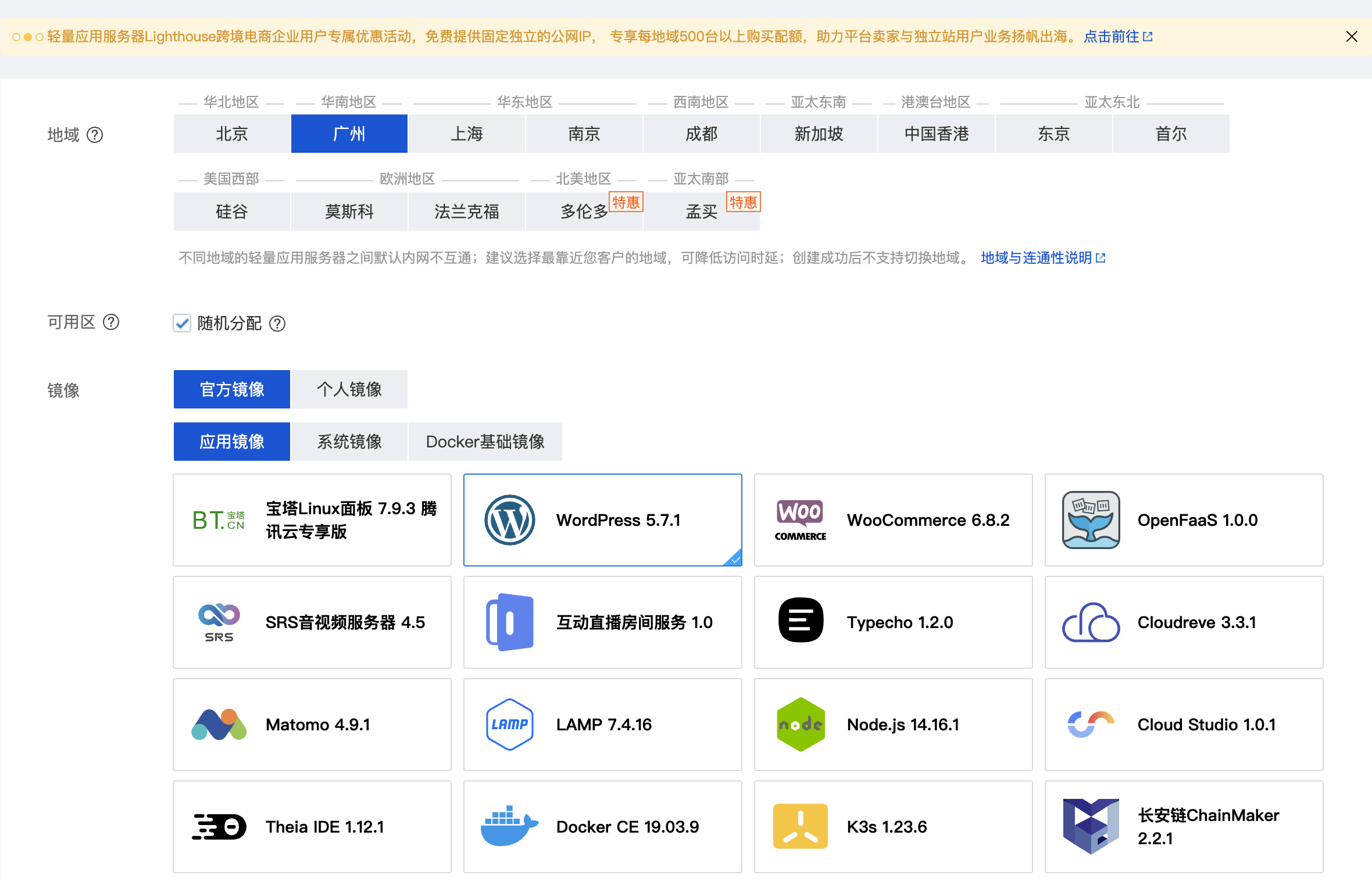Select WordPress 5.7.1 image label
Viewport: 1372px width, 882px height.
[619, 520]
